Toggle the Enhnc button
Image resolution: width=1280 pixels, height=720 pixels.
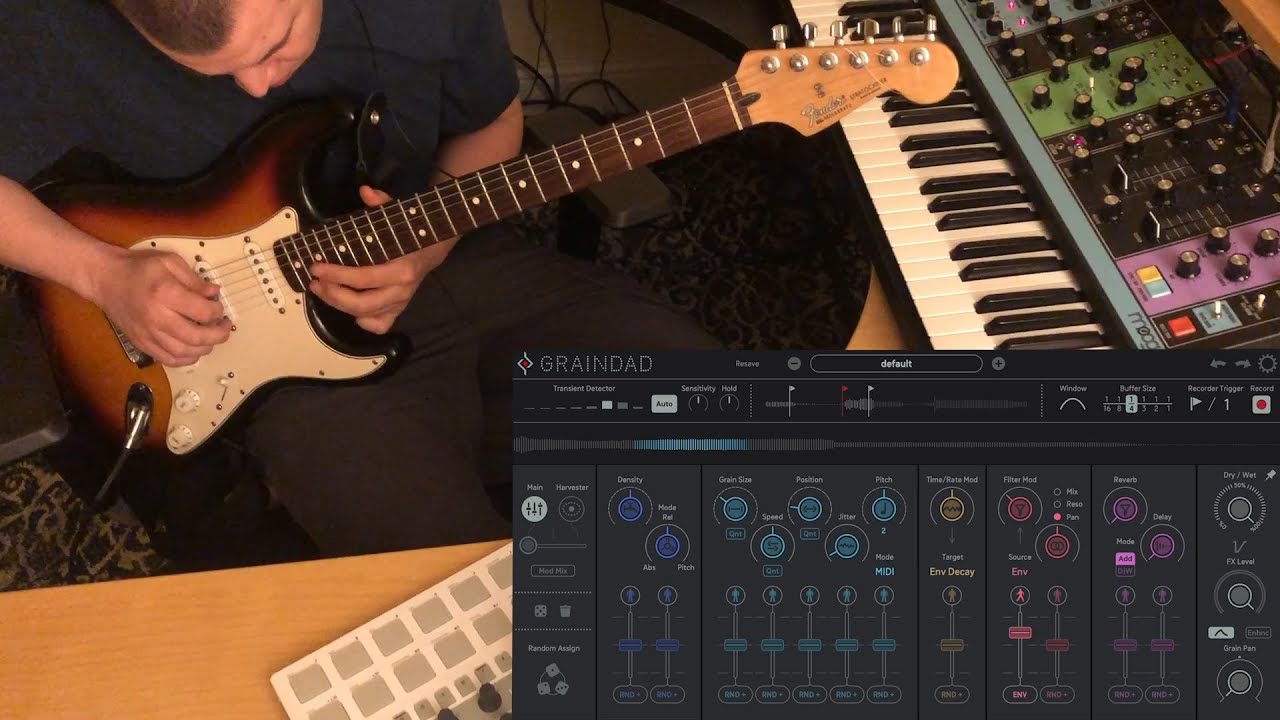coord(1258,633)
